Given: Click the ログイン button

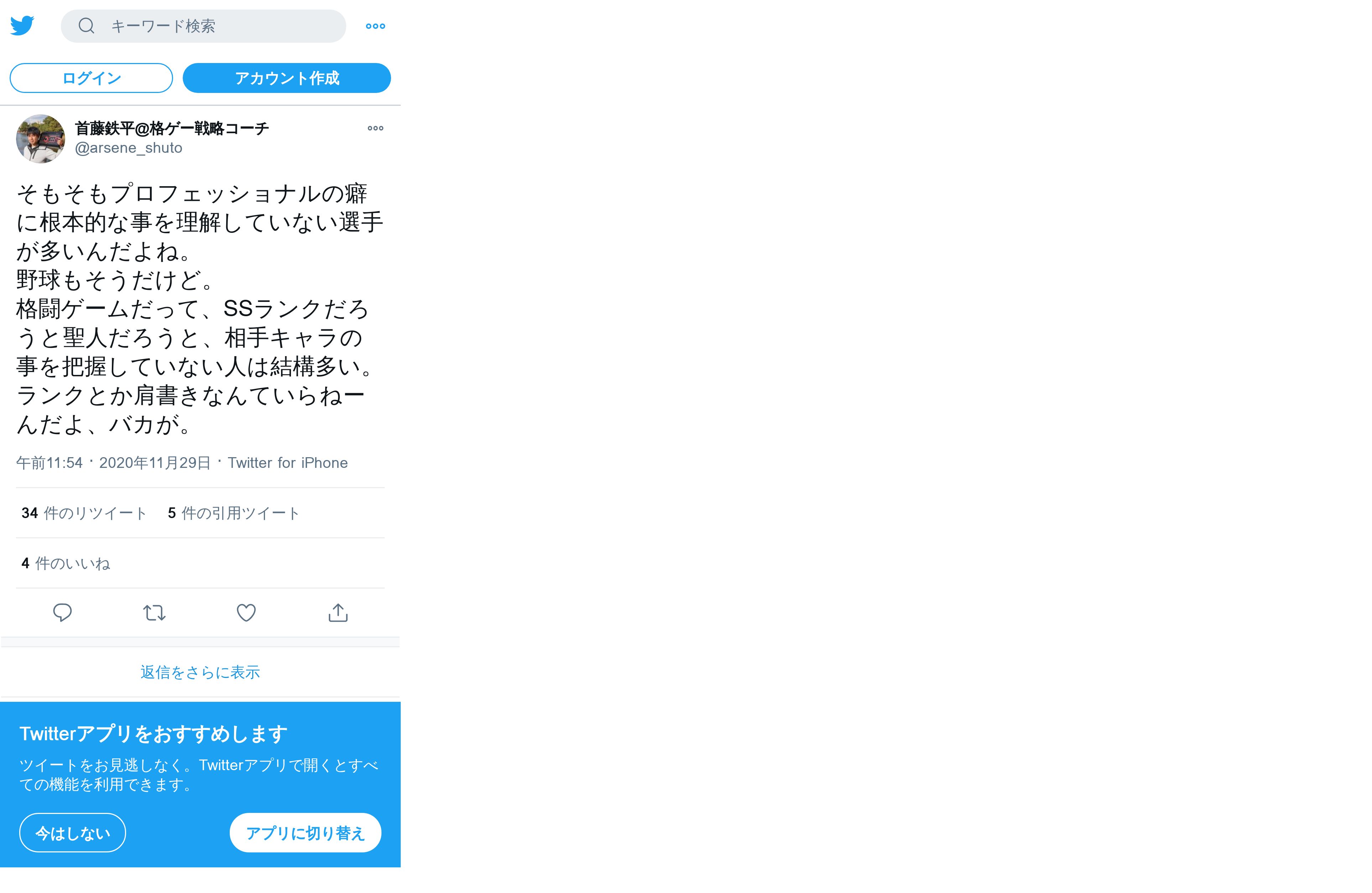Looking at the screenshot, I should (91, 78).
